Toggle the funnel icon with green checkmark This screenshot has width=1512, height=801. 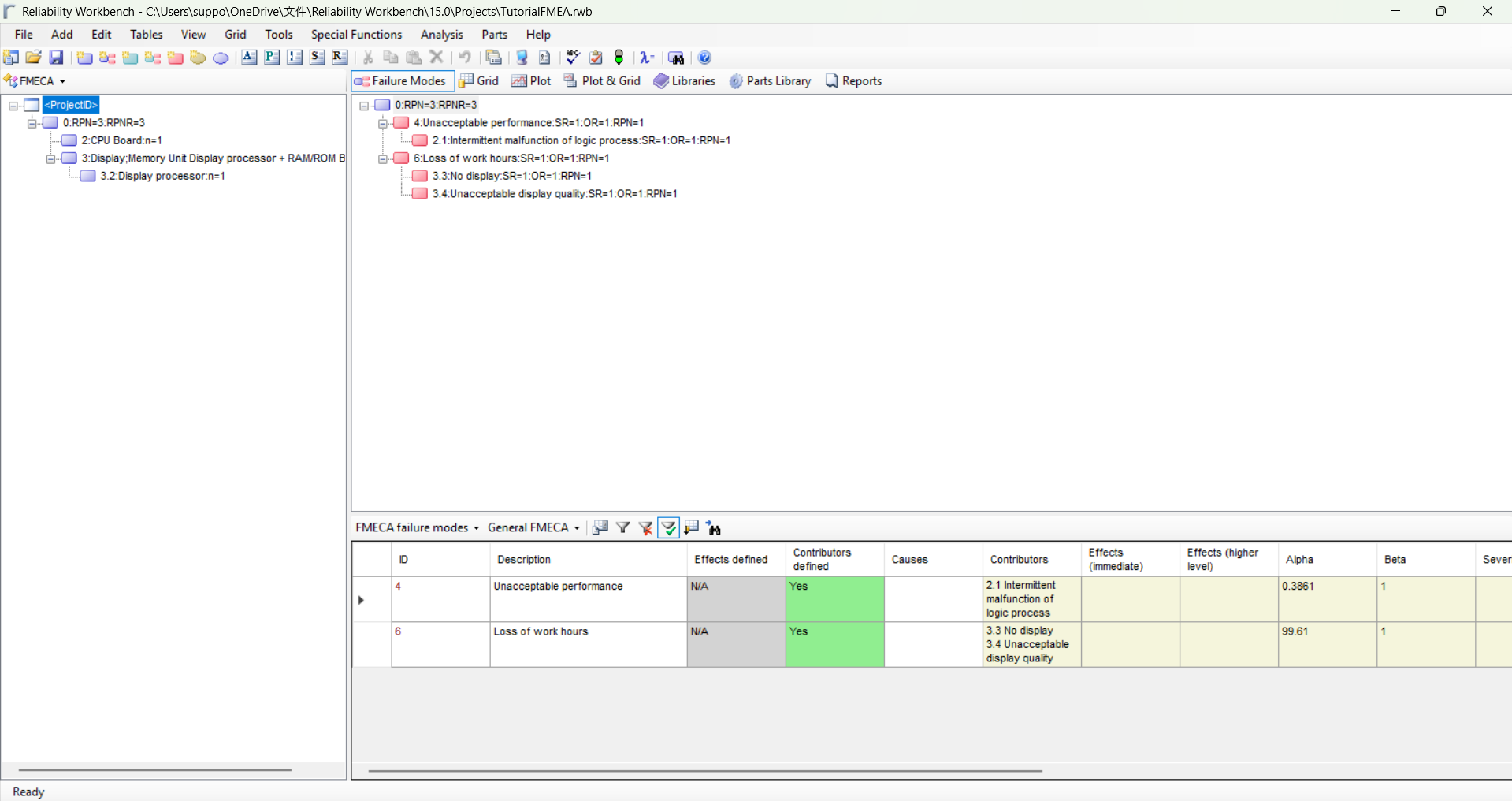[x=668, y=527]
